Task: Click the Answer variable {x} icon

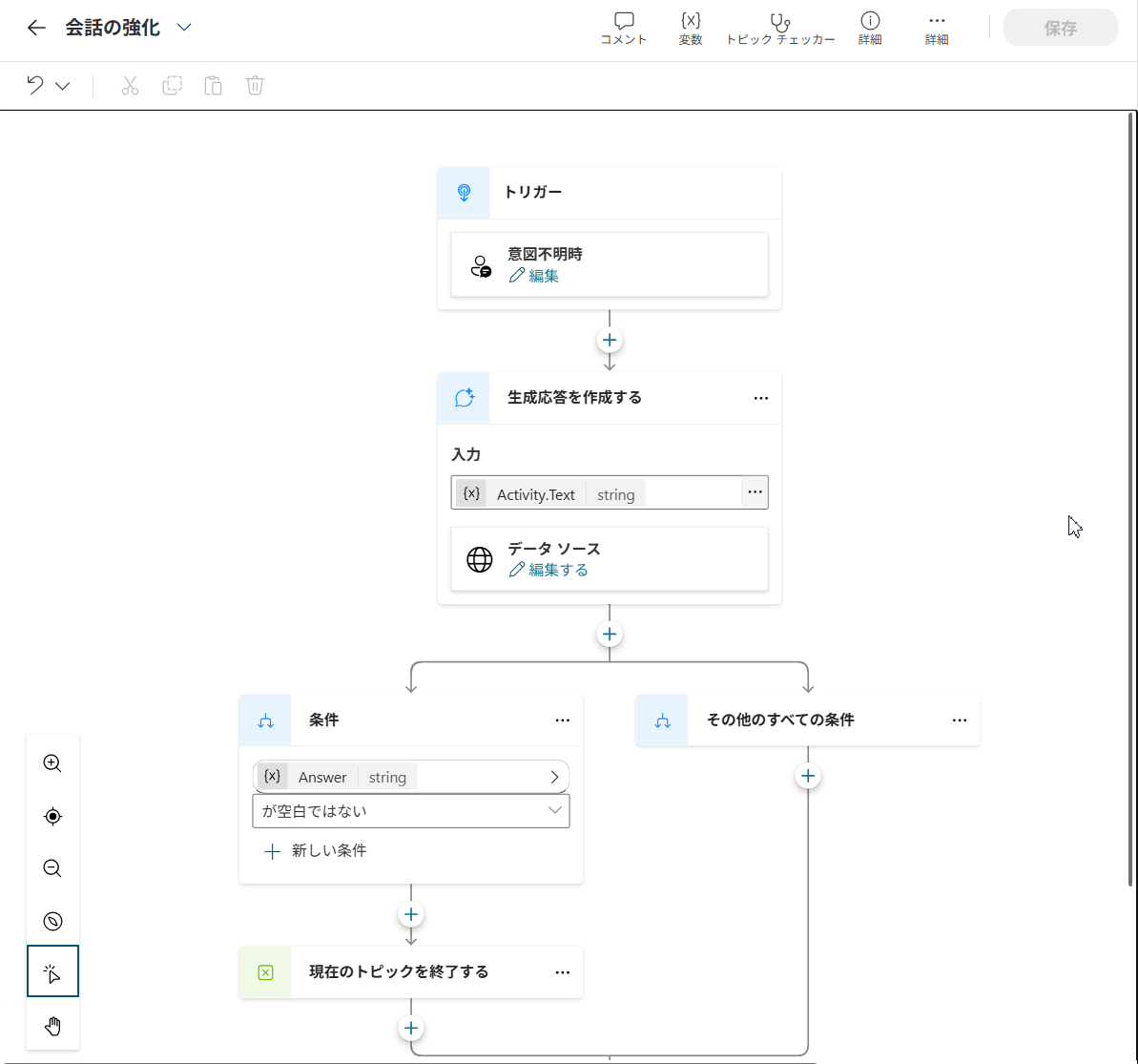Action: [272, 777]
